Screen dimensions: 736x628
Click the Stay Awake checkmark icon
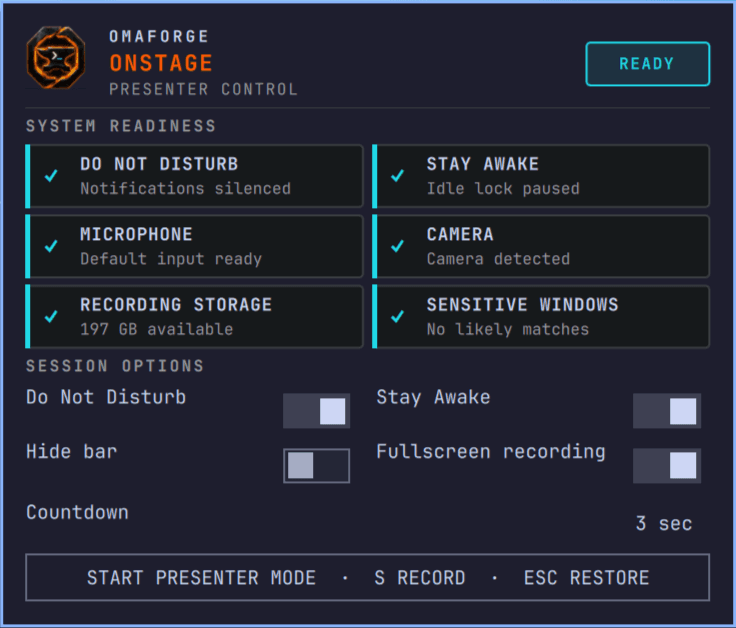pos(398,176)
